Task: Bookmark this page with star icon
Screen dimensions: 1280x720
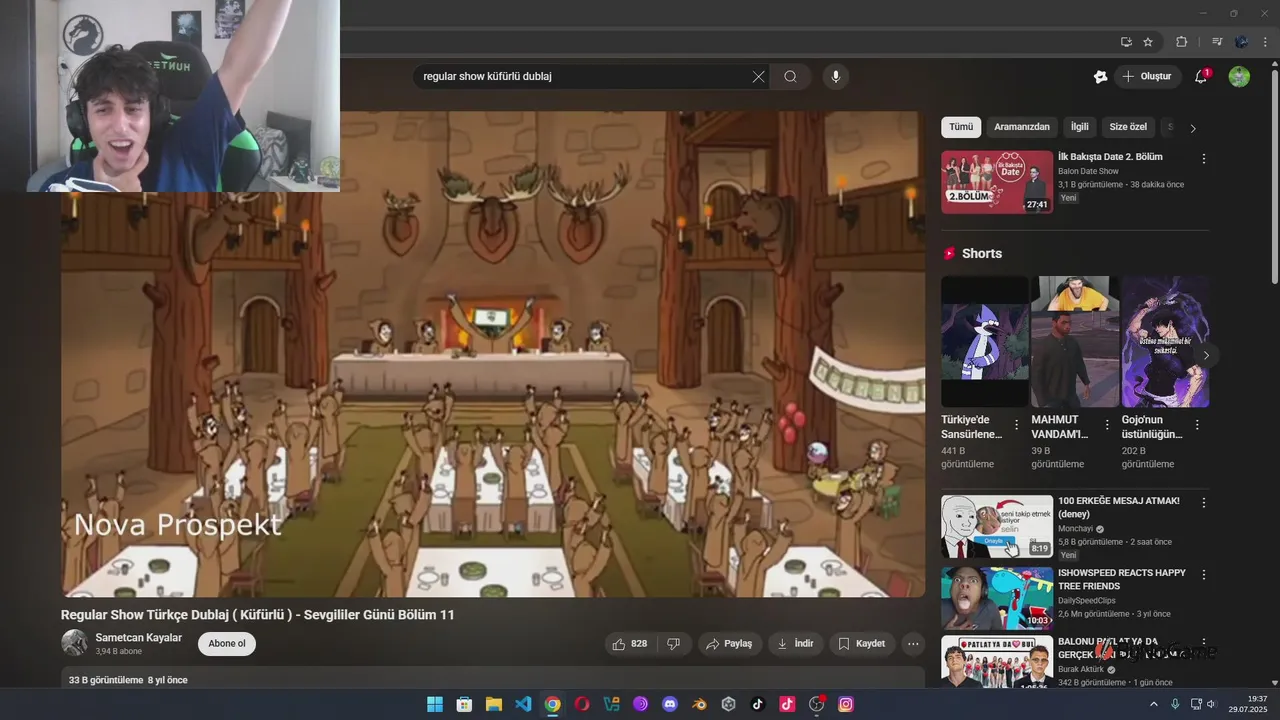Action: coord(1148,42)
